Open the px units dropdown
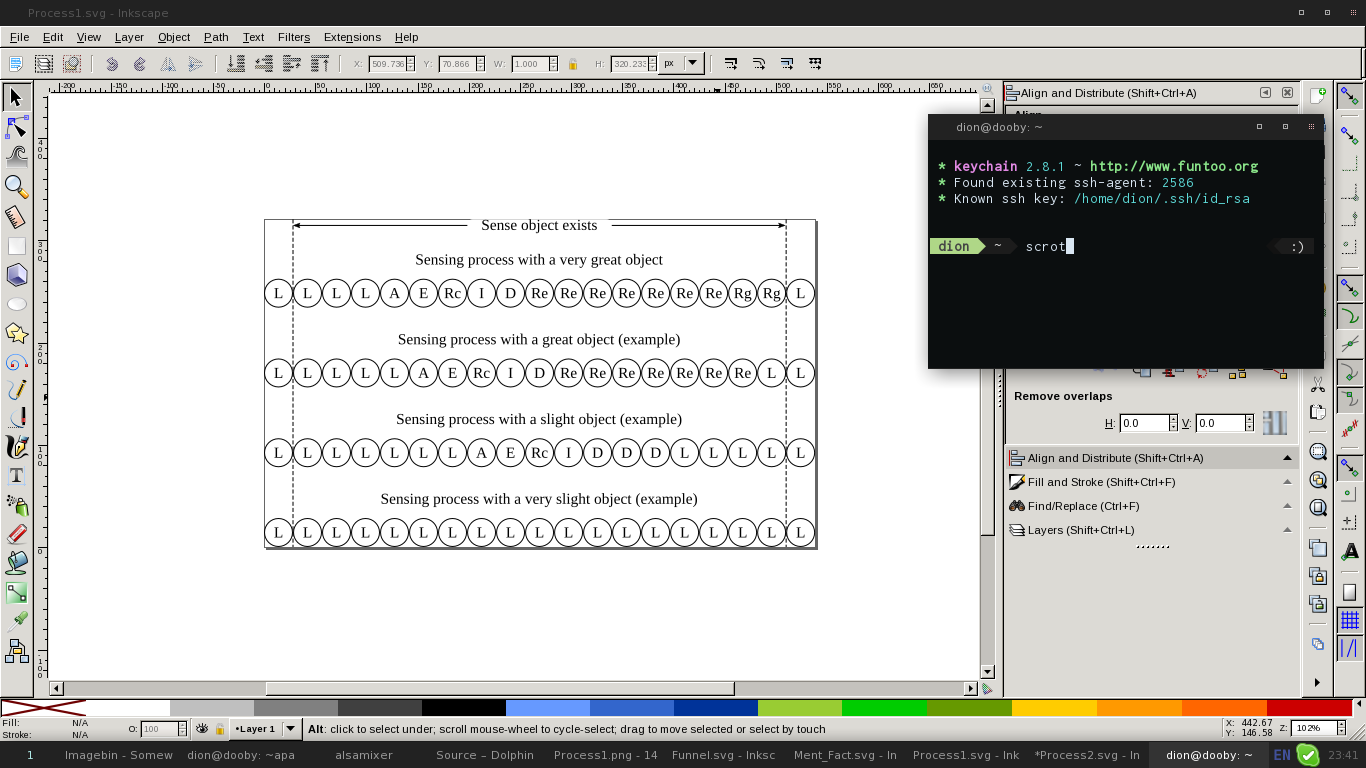Image resolution: width=1366 pixels, height=768 pixels. coord(682,63)
